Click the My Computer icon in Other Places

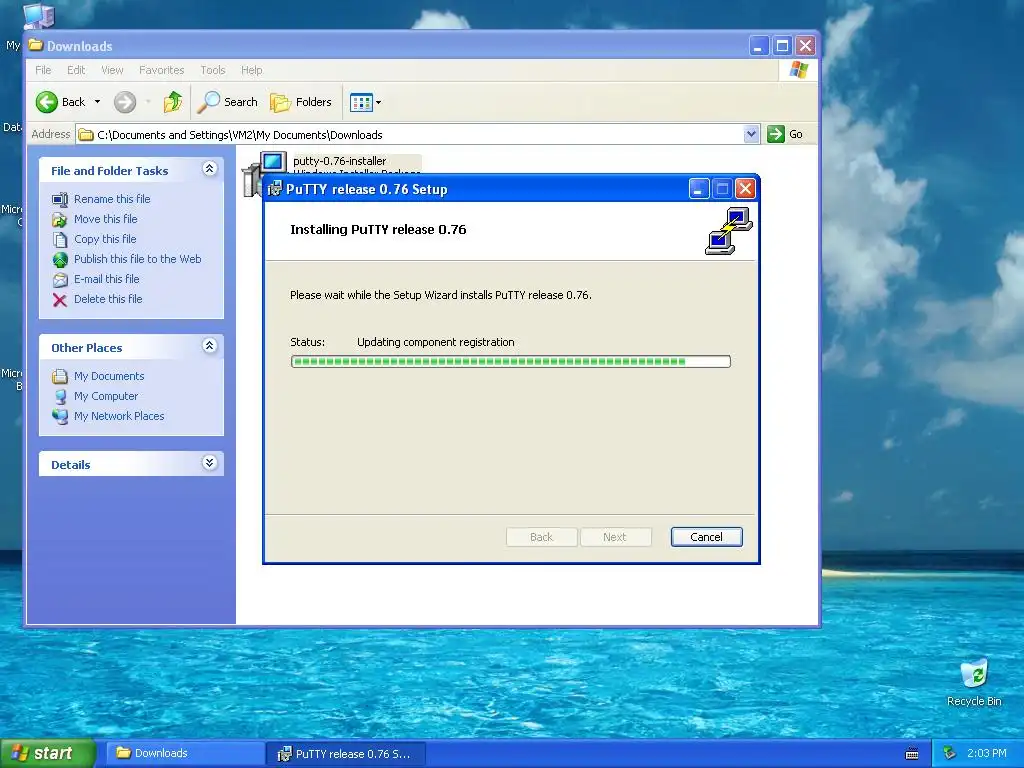(60, 396)
